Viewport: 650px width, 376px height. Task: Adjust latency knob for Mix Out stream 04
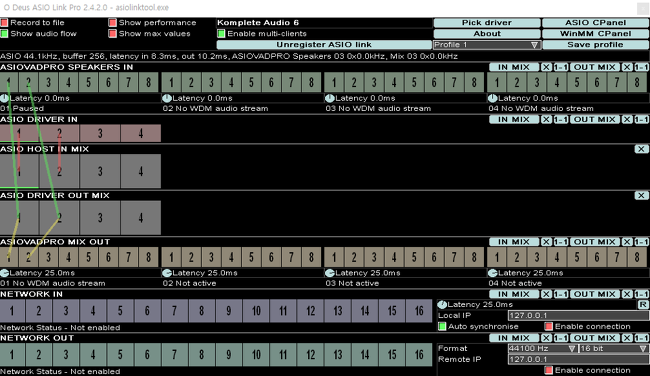[x=492, y=273]
